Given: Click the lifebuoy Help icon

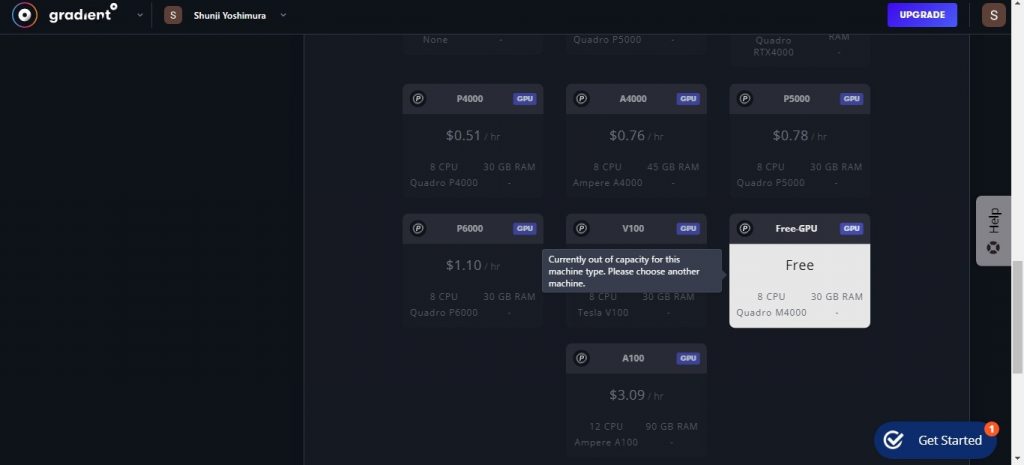Looking at the screenshot, I should pyautogui.click(x=993, y=248).
